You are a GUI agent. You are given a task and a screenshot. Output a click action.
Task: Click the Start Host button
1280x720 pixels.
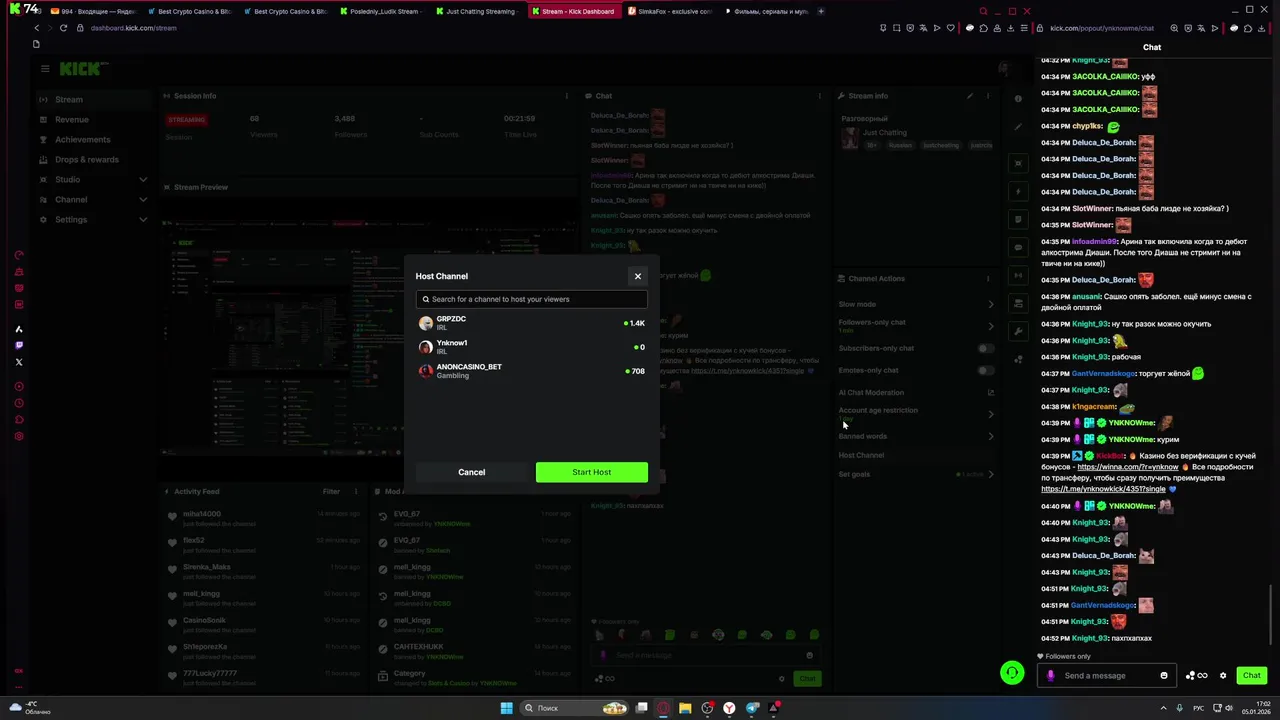point(592,472)
